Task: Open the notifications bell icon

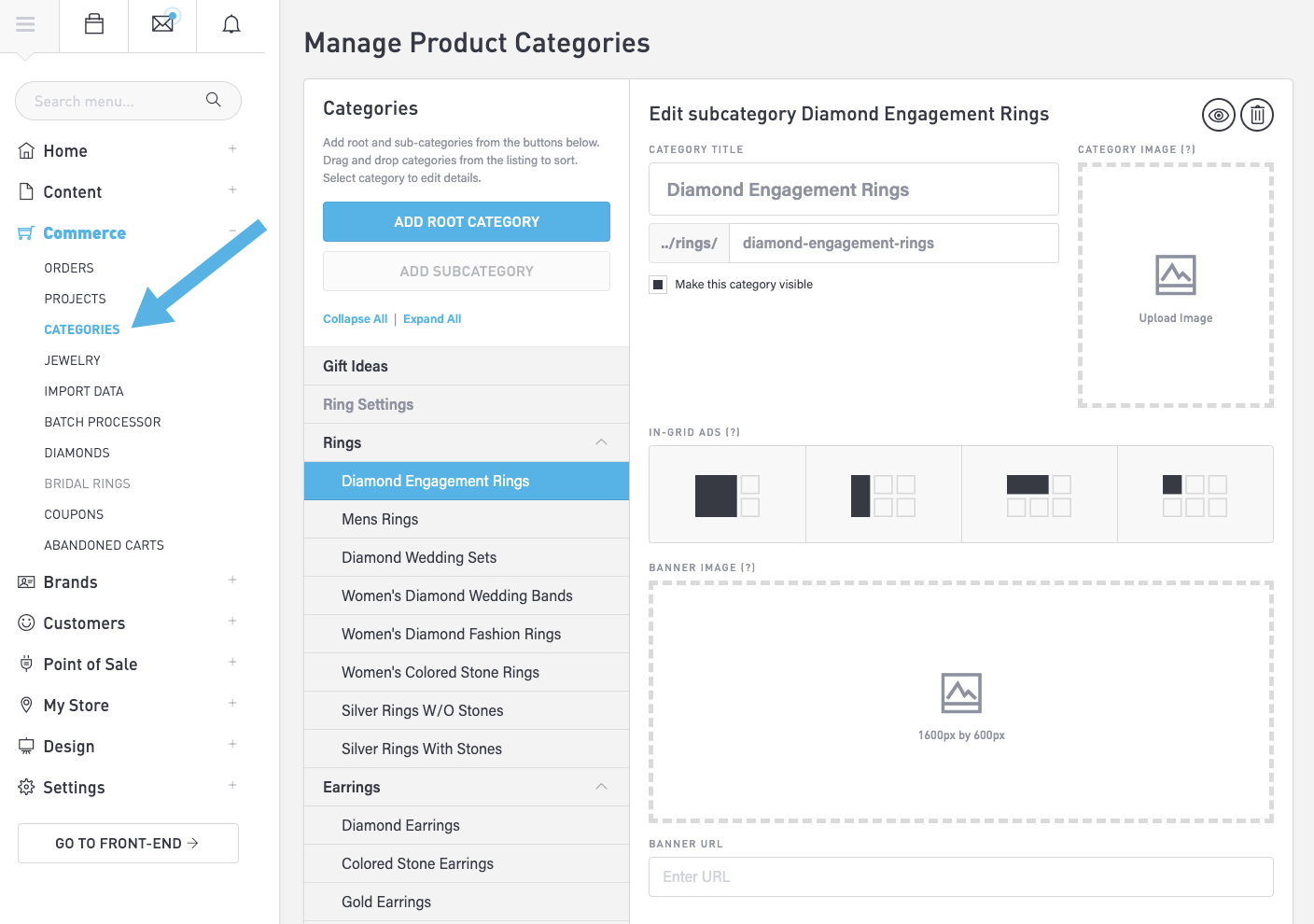Action: (231, 24)
